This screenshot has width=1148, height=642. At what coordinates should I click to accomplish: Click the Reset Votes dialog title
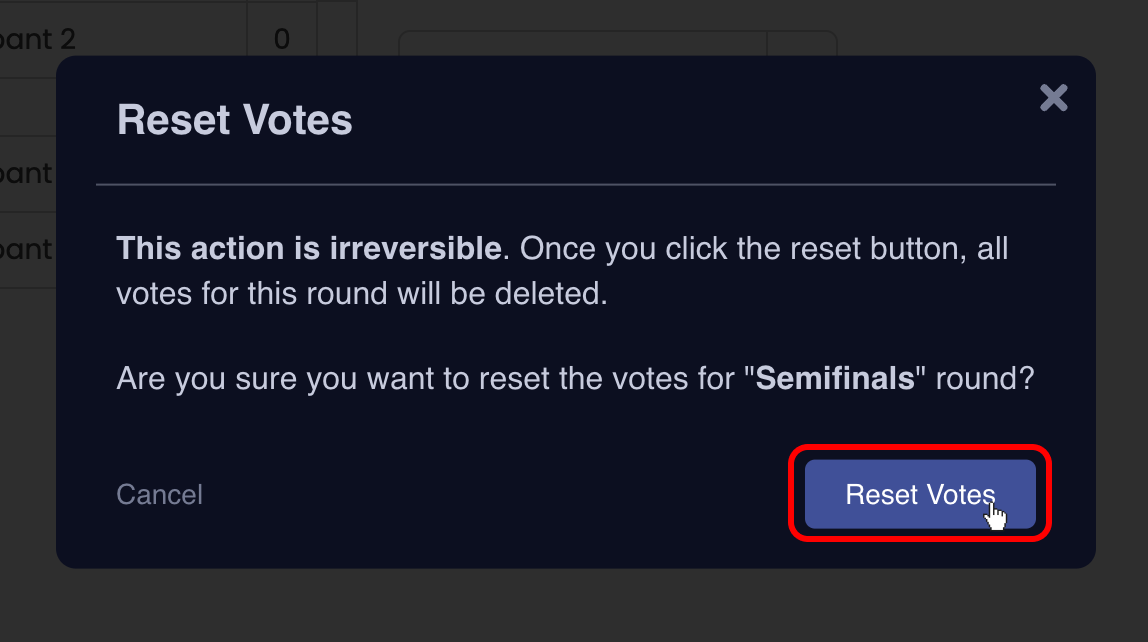(x=235, y=119)
